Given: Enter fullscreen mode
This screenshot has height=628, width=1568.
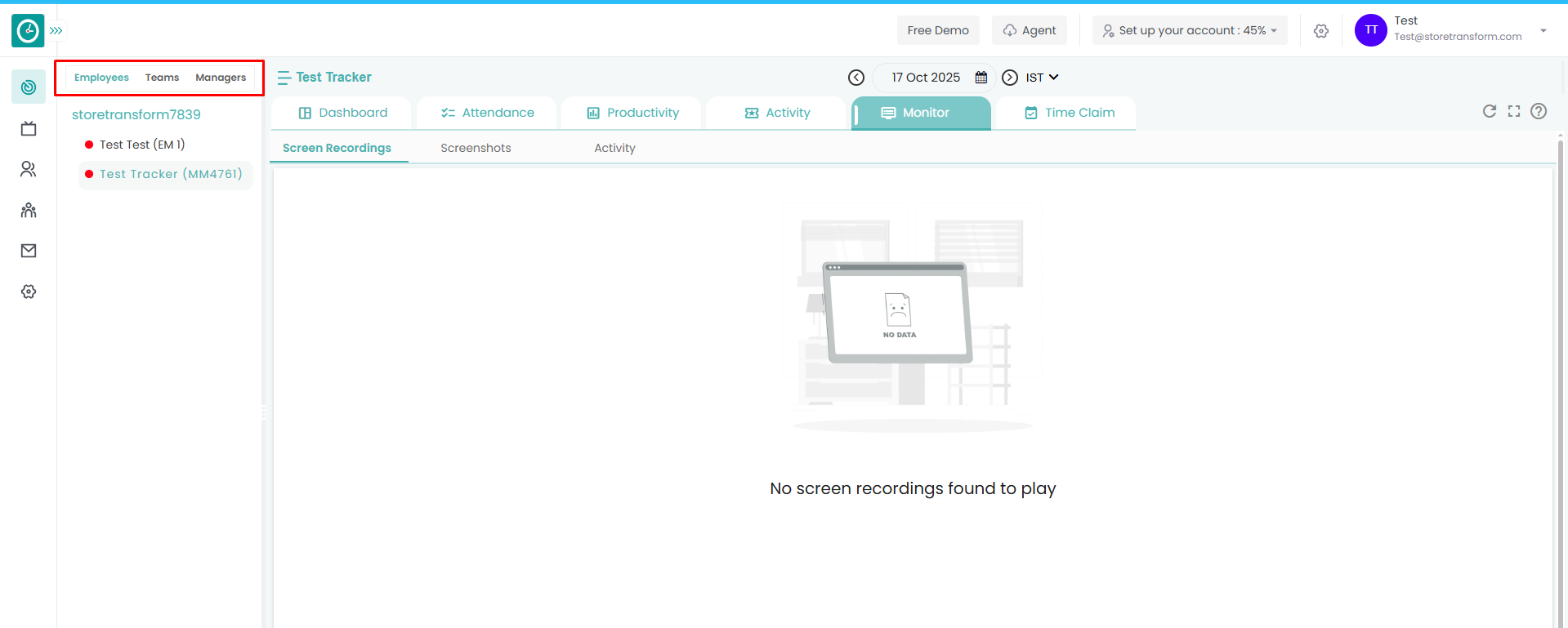Looking at the screenshot, I should (1514, 111).
